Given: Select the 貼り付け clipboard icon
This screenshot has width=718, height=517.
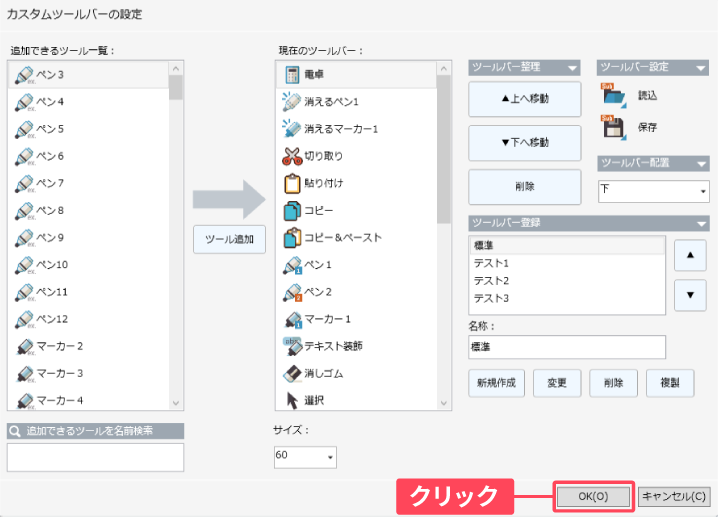Looking at the screenshot, I should click(292, 183).
